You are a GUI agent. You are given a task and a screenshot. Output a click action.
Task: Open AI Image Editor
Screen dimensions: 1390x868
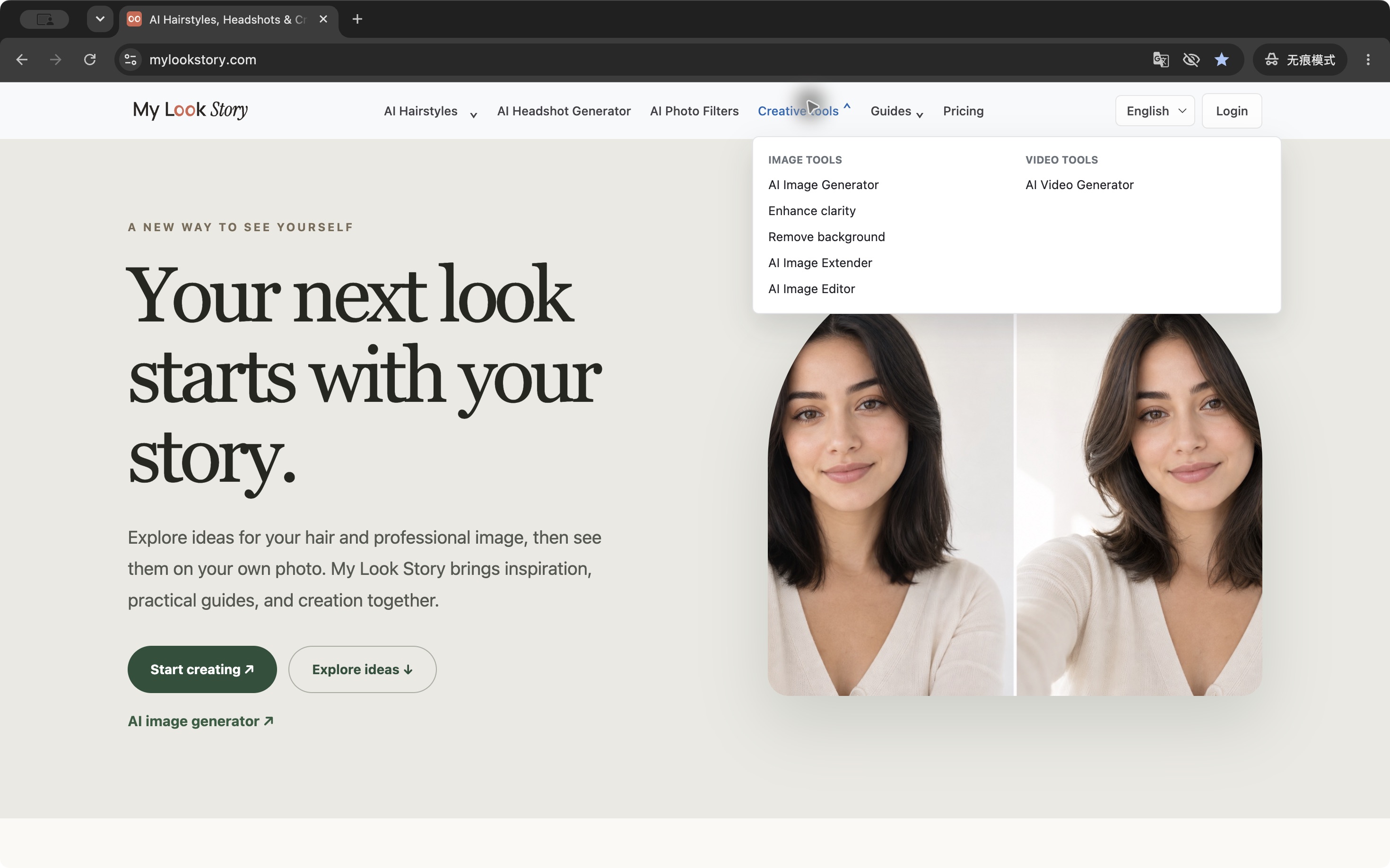(x=811, y=289)
